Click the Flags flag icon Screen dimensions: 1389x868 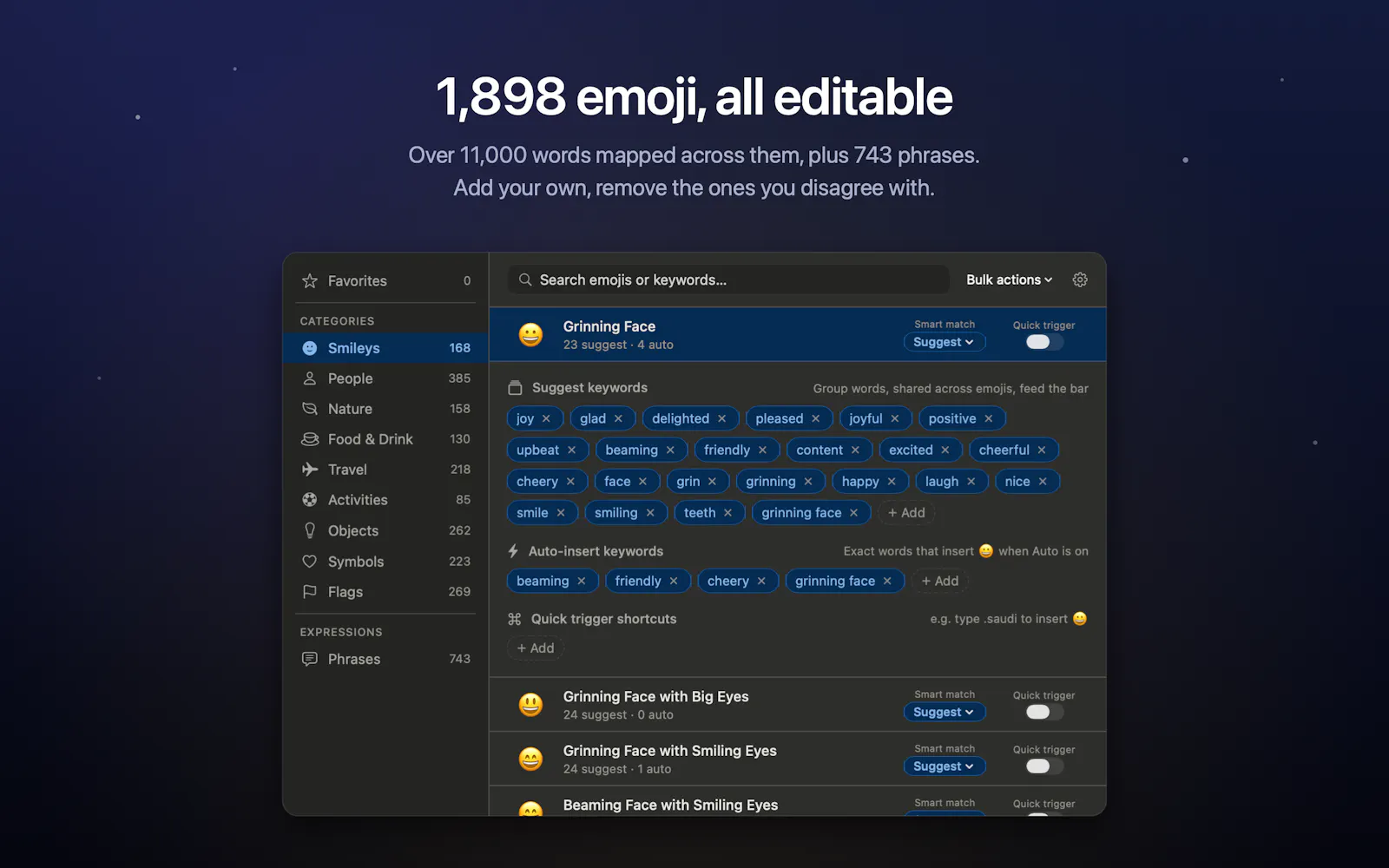tap(309, 592)
